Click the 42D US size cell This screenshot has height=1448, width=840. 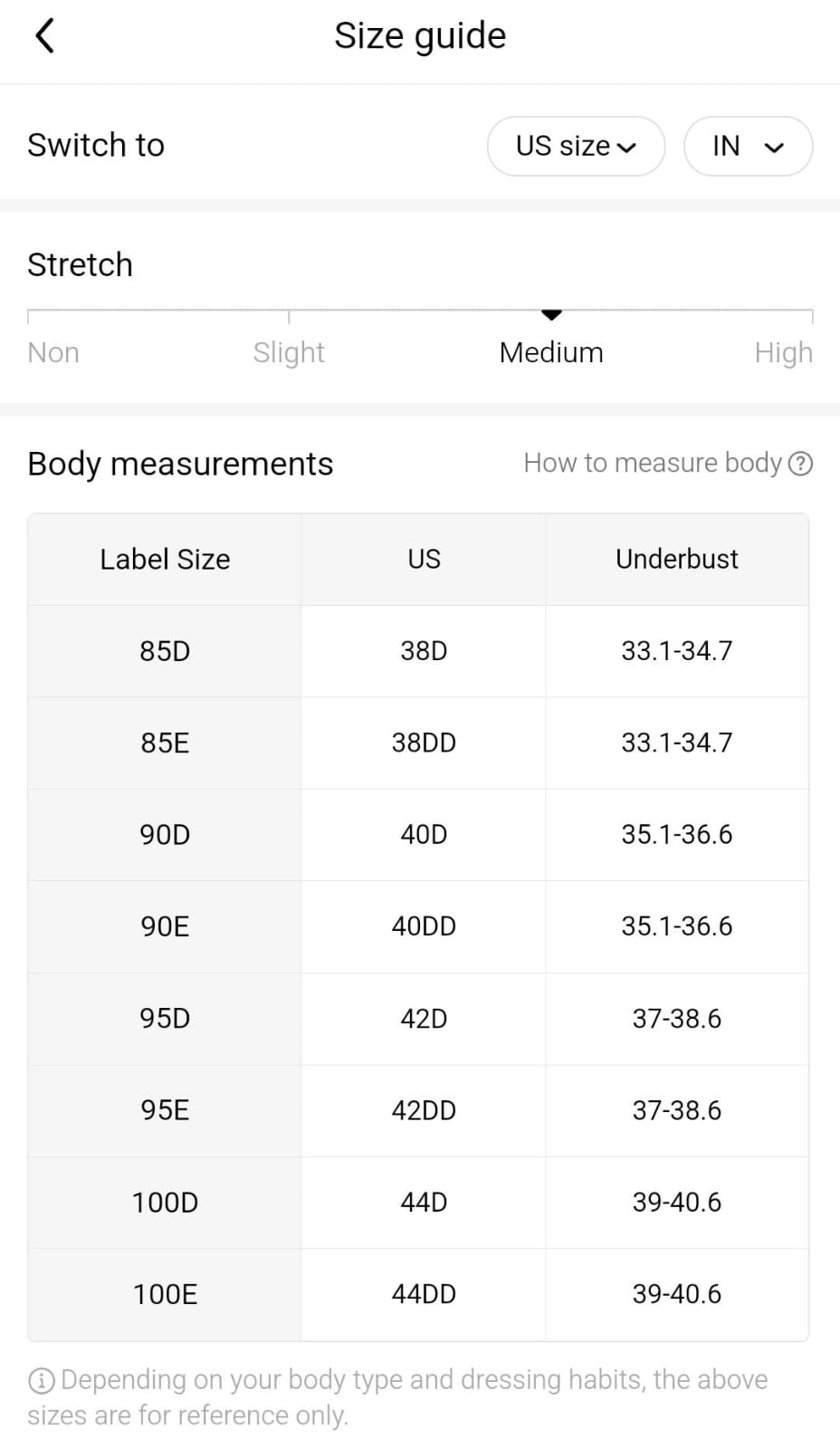point(424,1019)
